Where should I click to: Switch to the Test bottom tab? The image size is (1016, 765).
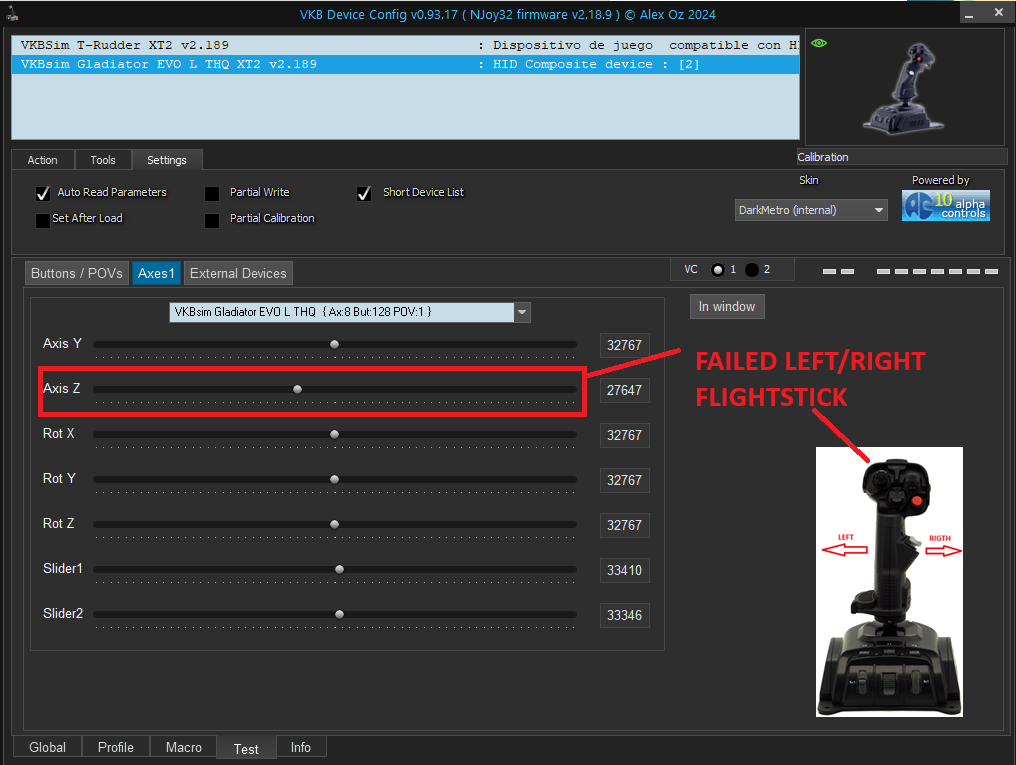pos(246,748)
